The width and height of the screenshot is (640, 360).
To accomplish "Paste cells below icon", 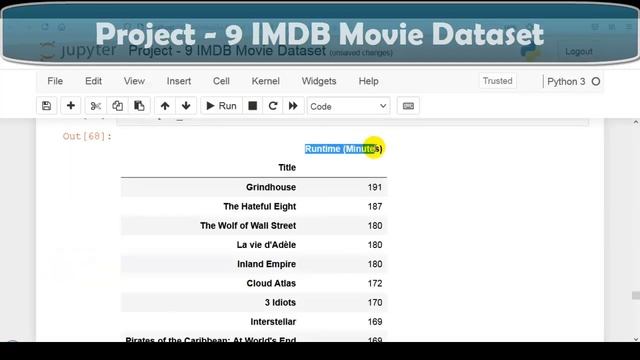I will [139, 106].
